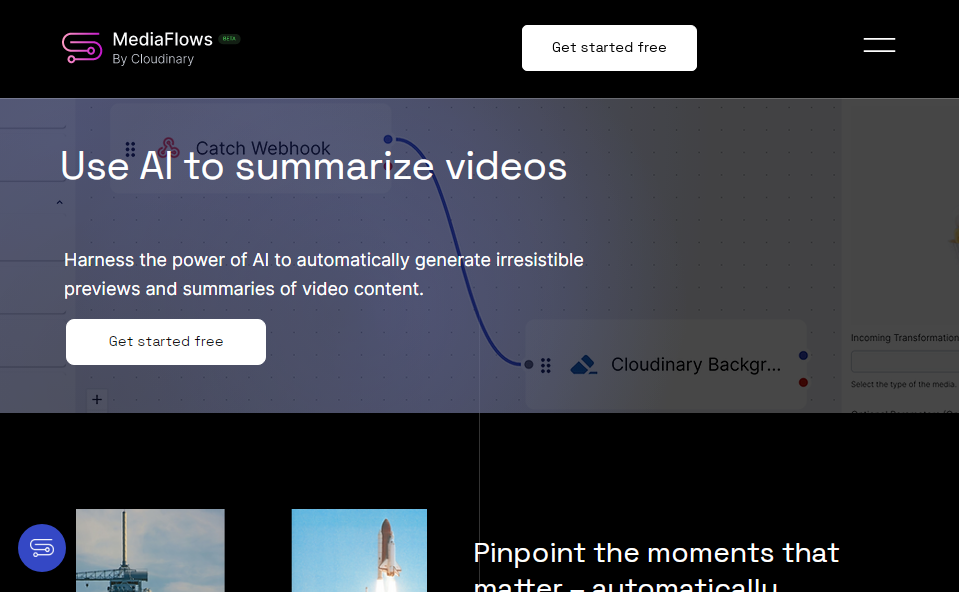
Task: Click the Catch Webhook pink webhook icon
Action: [168, 148]
